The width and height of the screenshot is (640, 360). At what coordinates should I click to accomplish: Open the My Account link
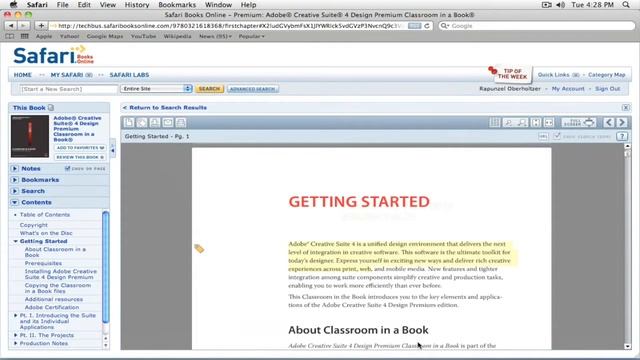point(568,89)
